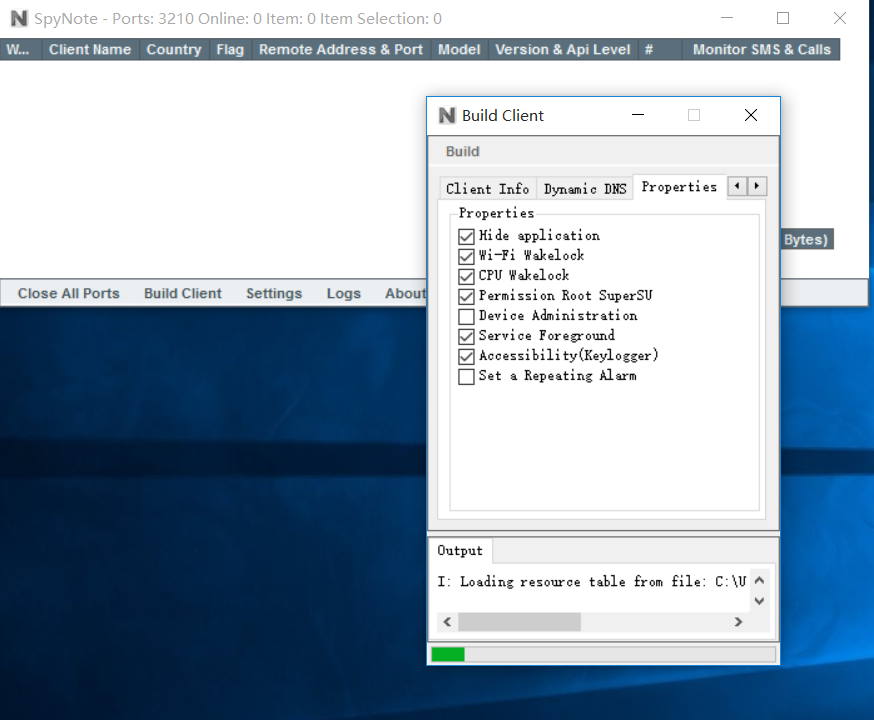Click the Flag column header
Screen dimensions: 874x720
click(x=230, y=50)
